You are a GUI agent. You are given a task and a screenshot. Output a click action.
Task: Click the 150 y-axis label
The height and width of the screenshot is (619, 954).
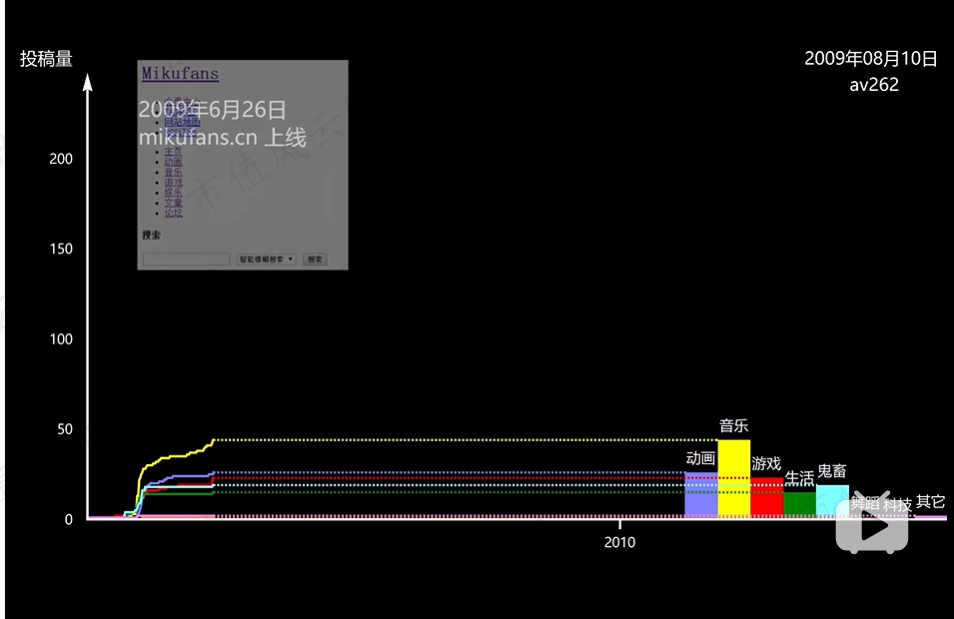pos(61,249)
